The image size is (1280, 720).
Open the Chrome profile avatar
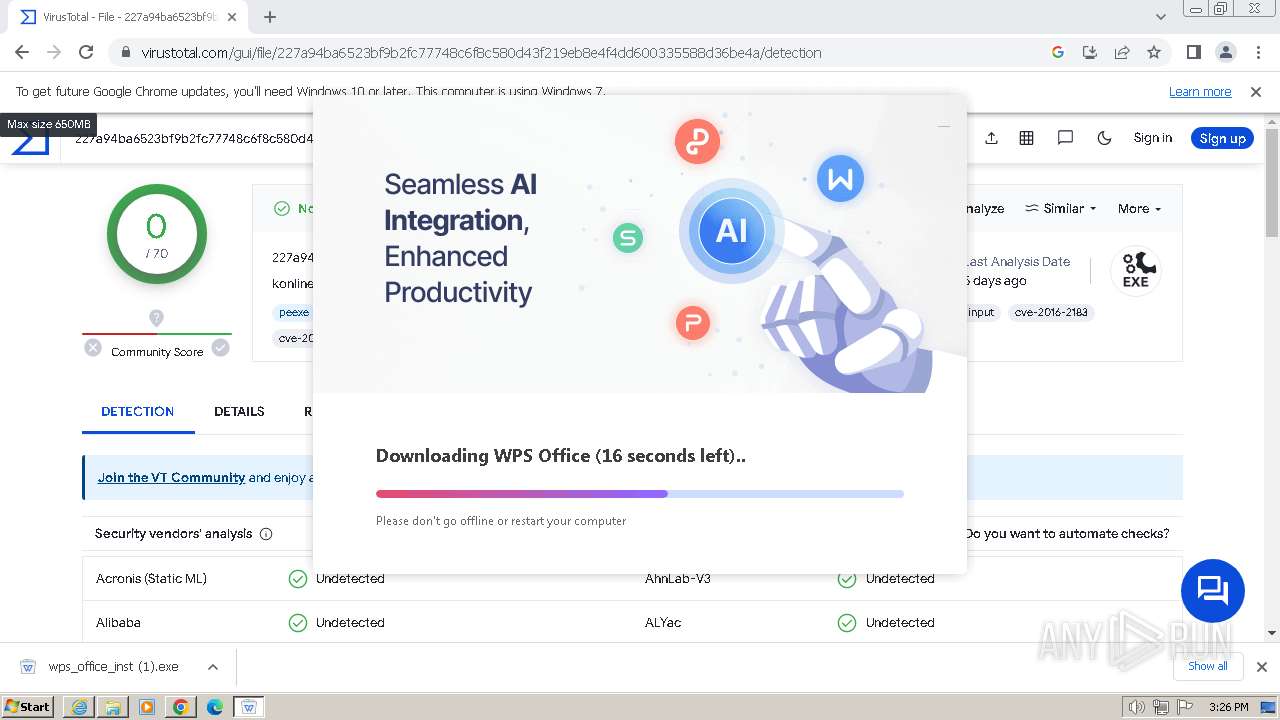click(1225, 52)
